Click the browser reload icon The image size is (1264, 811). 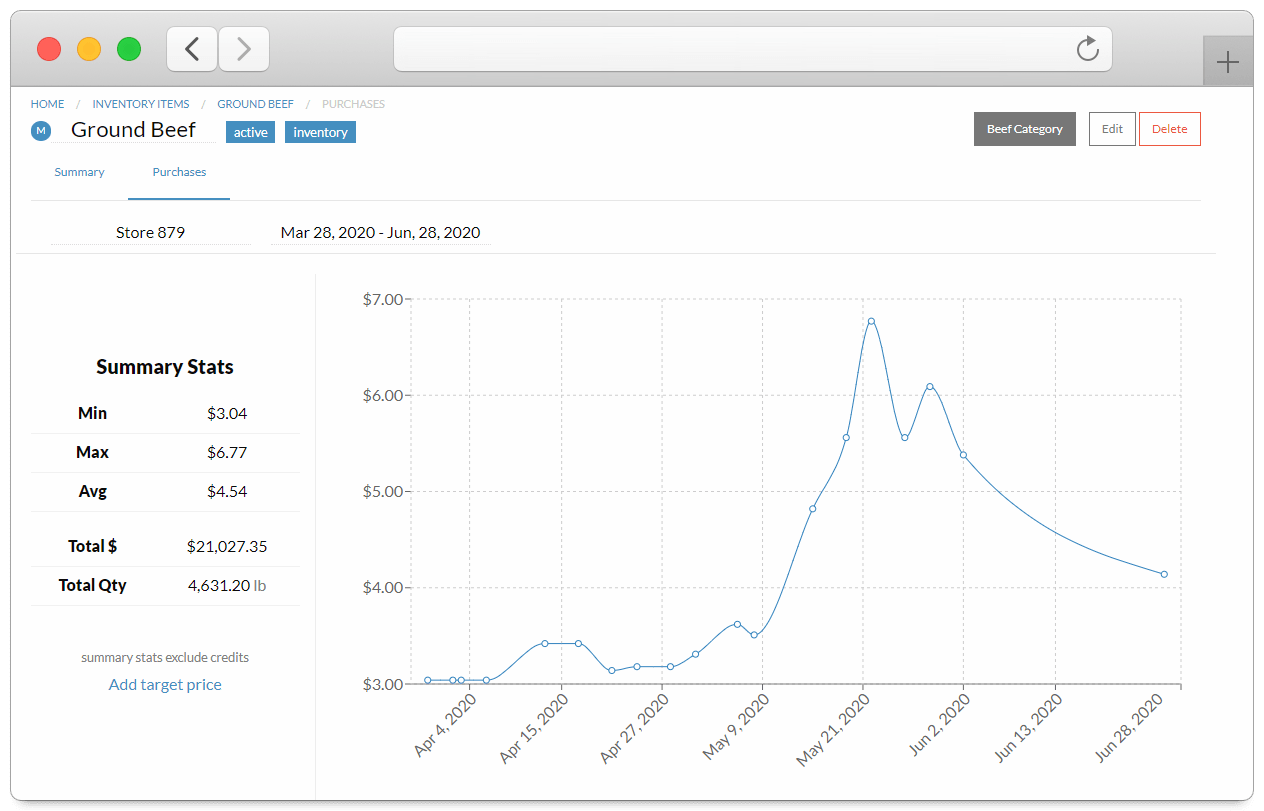(1087, 48)
